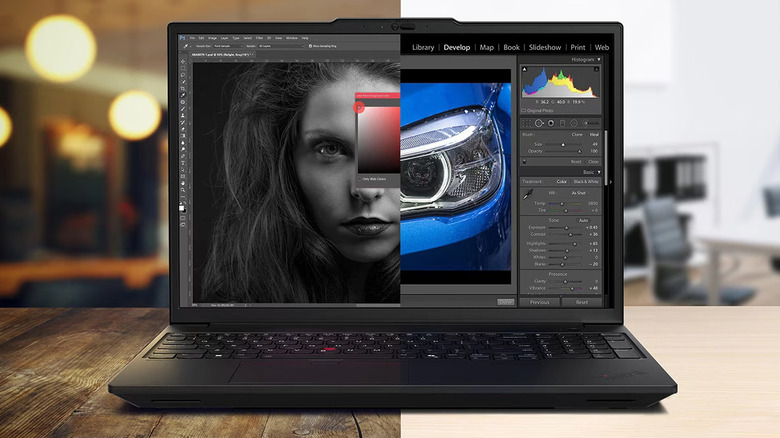Activate Lightroom Crop Overlay grid tool
This screenshot has width=780, height=438.
click(526, 123)
